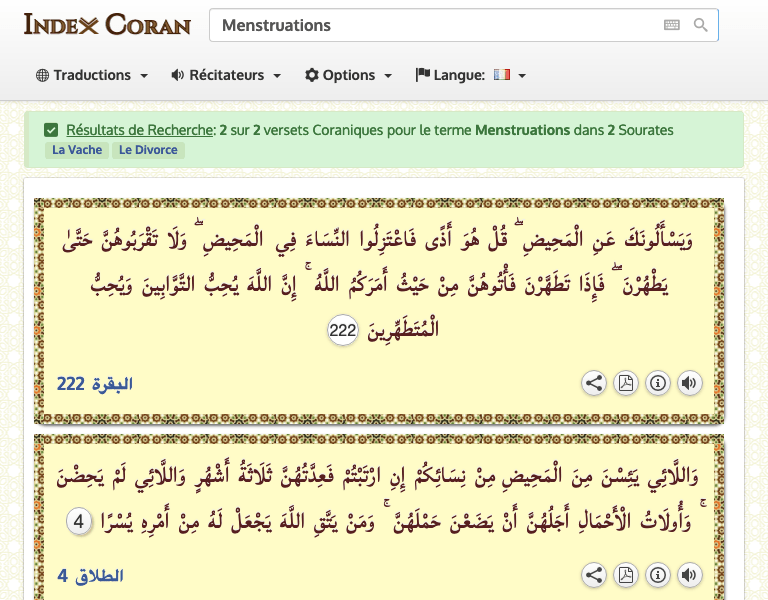Open the Récitateurs dropdown menu
The height and width of the screenshot is (600, 768).
click(x=226, y=75)
